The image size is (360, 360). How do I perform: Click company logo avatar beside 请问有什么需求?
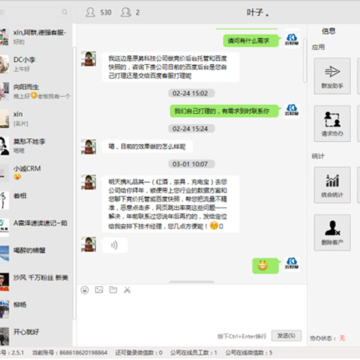pyautogui.click(x=292, y=40)
